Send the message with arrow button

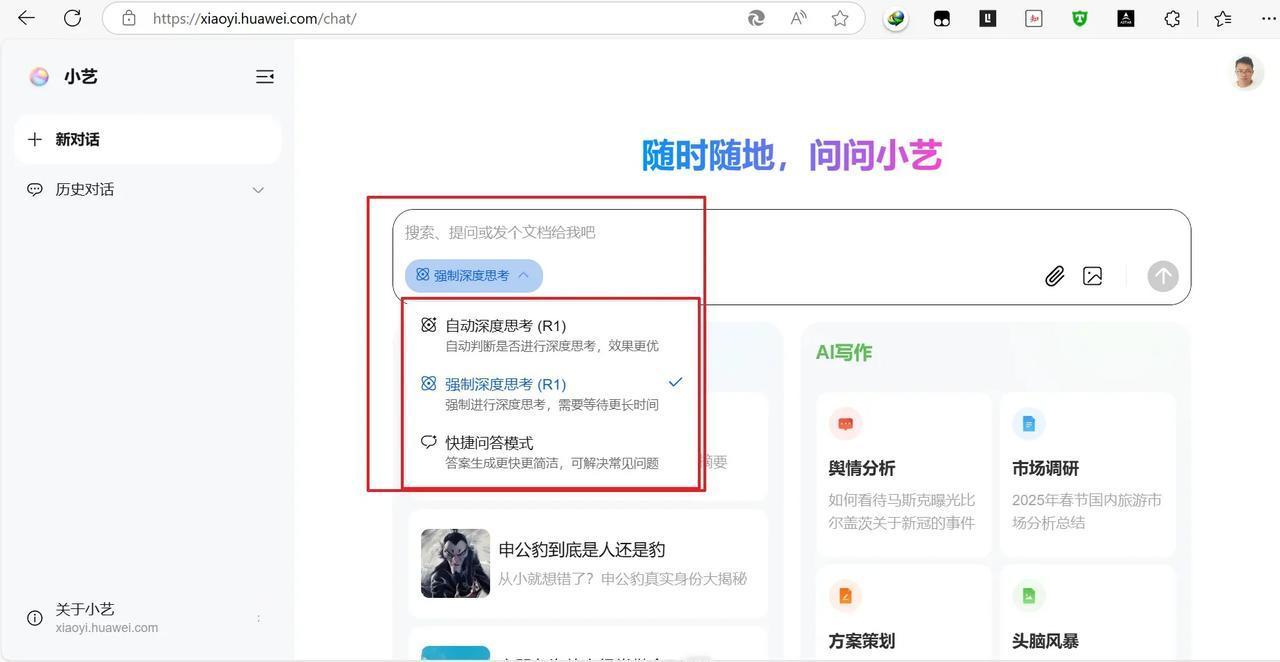point(1163,276)
